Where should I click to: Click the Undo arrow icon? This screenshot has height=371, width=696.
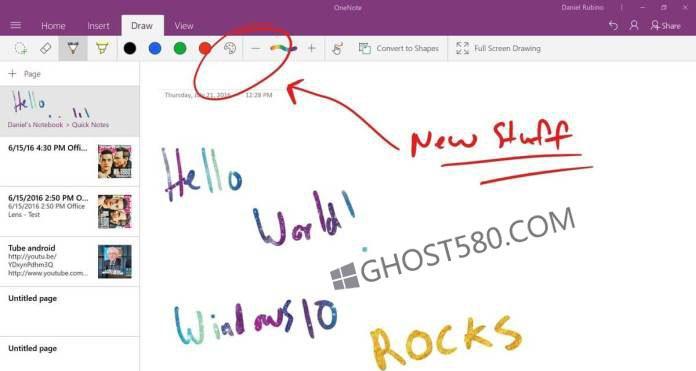point(613,26)
